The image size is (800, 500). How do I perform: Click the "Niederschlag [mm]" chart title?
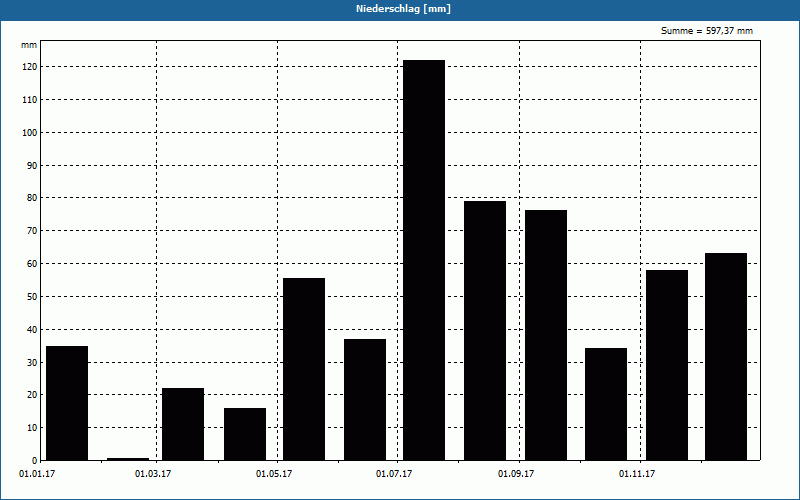pyautogui.click(x=403, y=9)
